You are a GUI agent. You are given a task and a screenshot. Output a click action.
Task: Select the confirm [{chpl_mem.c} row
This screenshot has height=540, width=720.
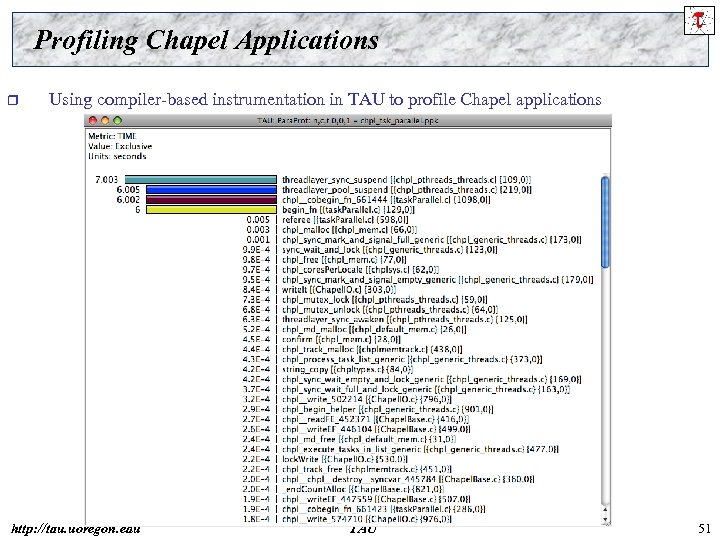coord(341,339)
